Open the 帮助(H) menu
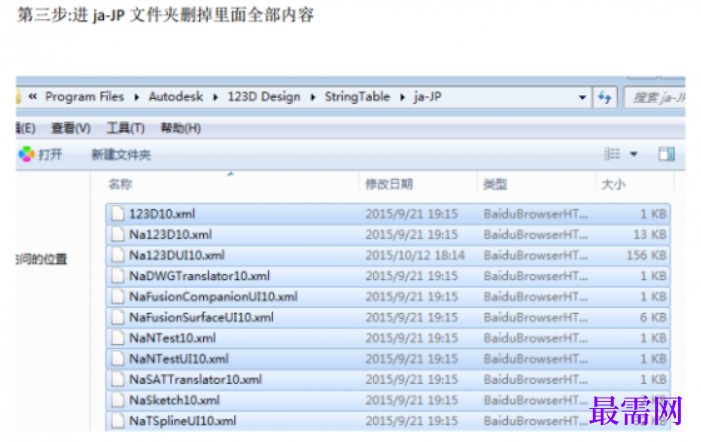This screenshot has height=442, width=701. [181, 128]
